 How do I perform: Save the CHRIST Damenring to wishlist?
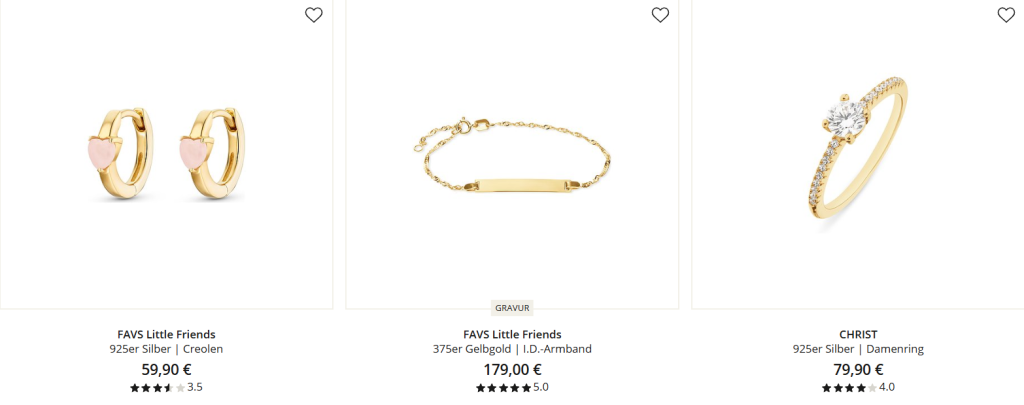point(1006,15)
